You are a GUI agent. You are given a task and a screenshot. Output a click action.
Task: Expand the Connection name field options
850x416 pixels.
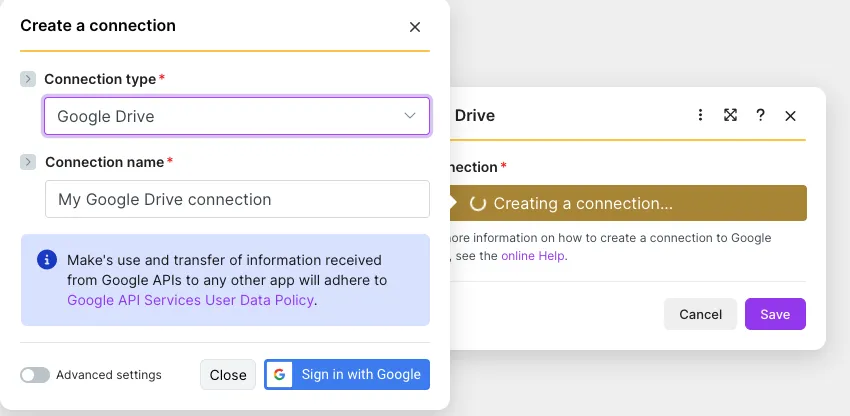coord(28,162)
